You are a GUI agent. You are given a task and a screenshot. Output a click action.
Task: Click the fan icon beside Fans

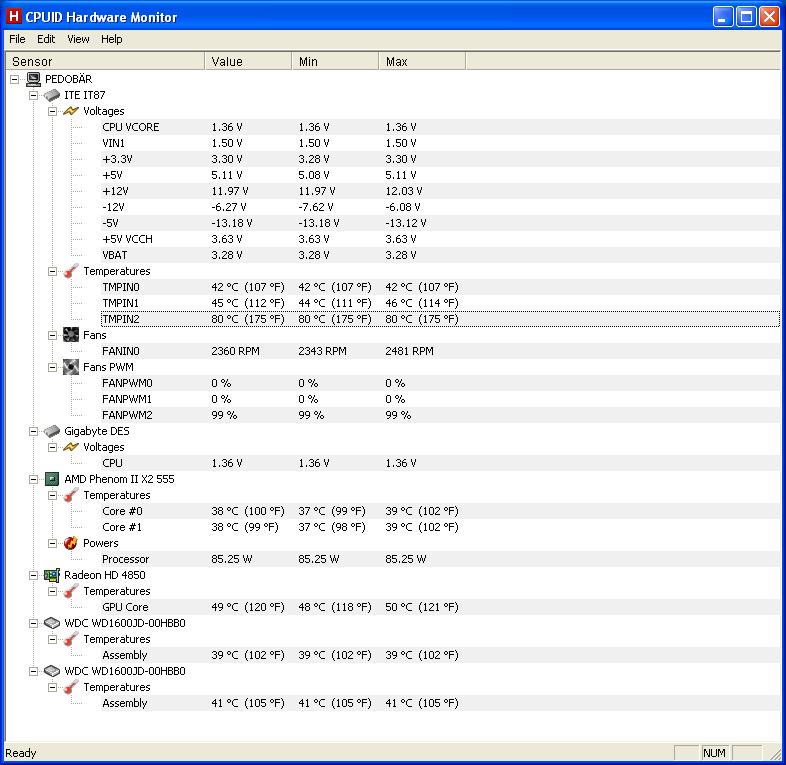coord(71,335)
